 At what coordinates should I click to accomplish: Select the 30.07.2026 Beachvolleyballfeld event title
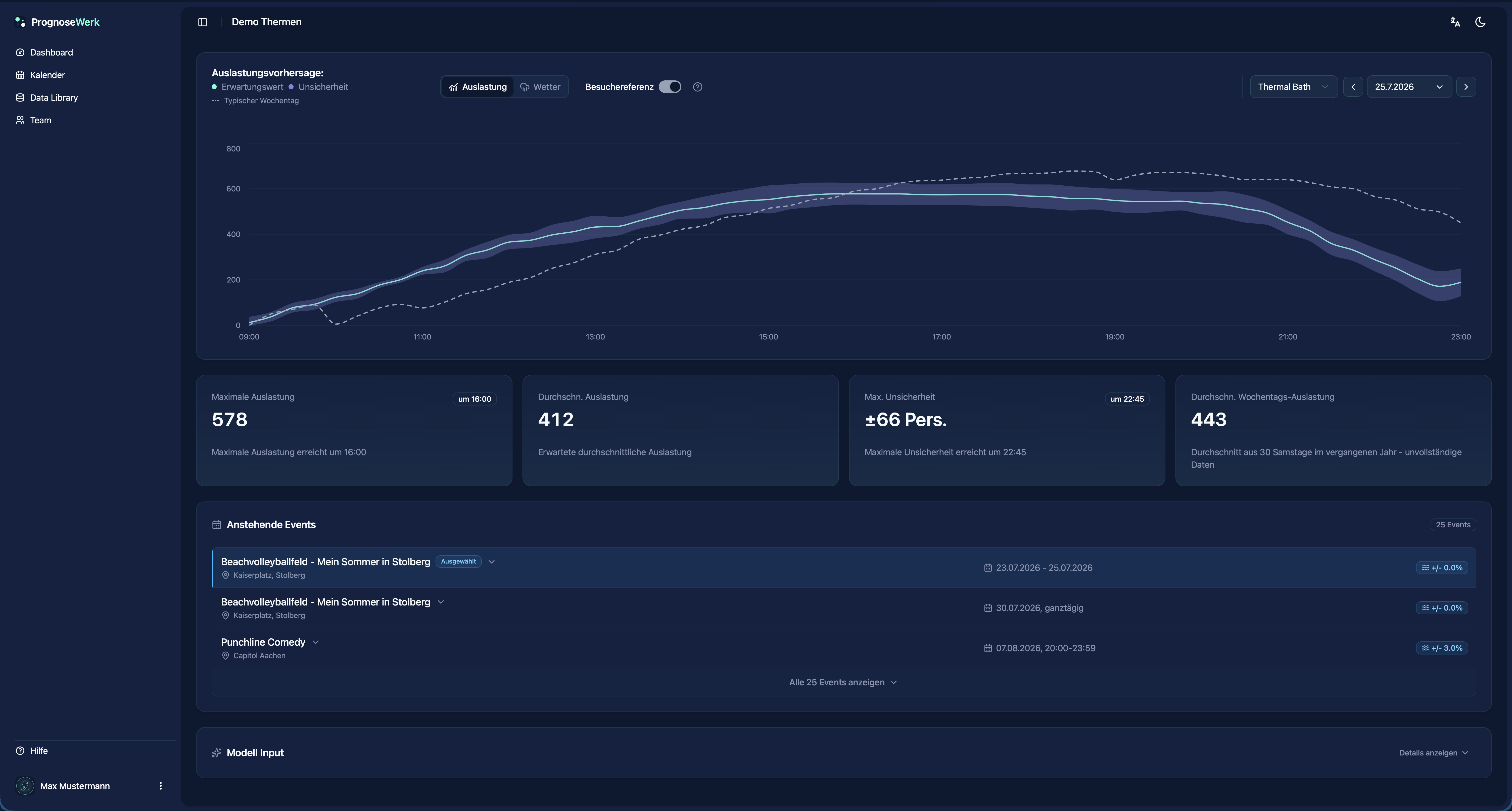[x=325, y=602]
